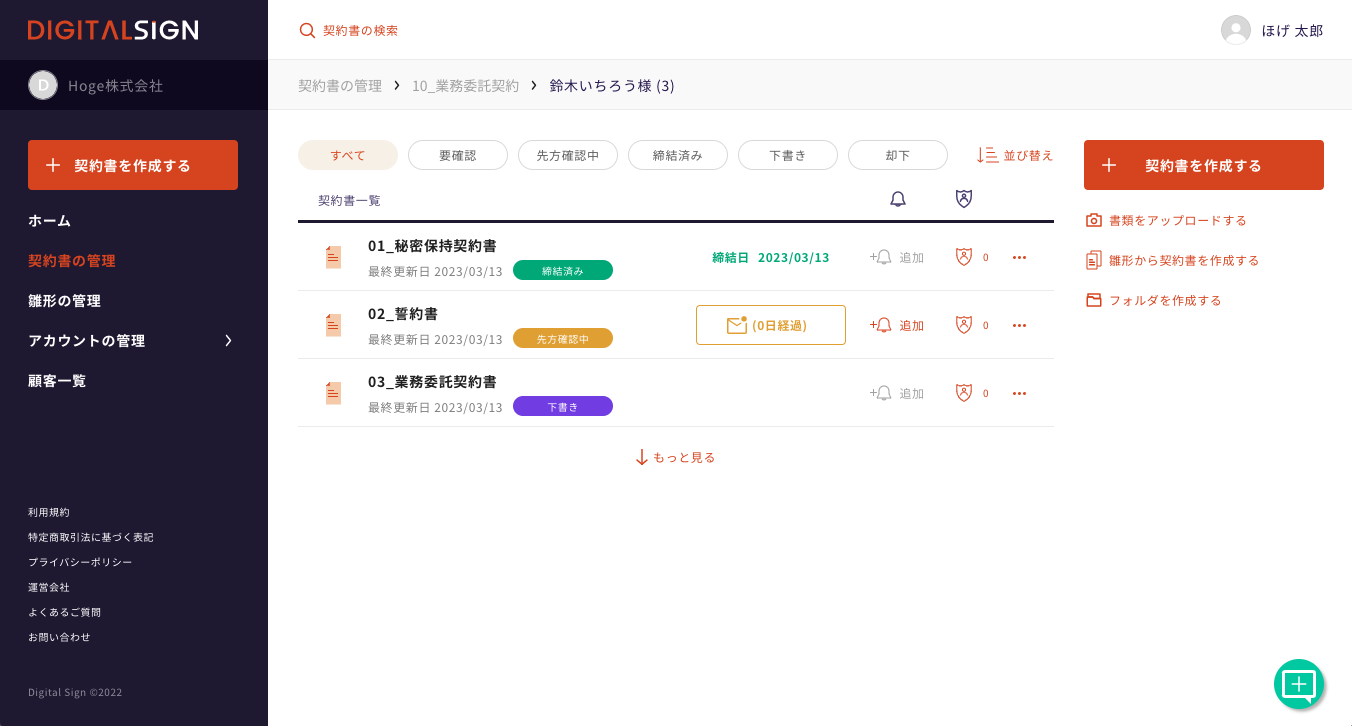Click sidebar 契約書を作成する button

click(133, 165)
